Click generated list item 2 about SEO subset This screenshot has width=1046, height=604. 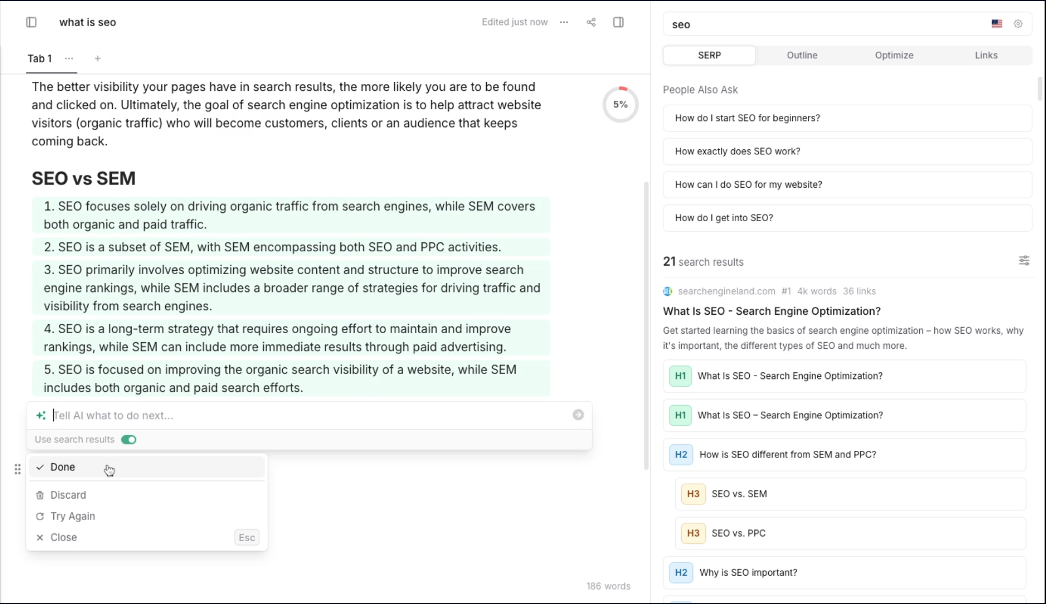[291, 247]
